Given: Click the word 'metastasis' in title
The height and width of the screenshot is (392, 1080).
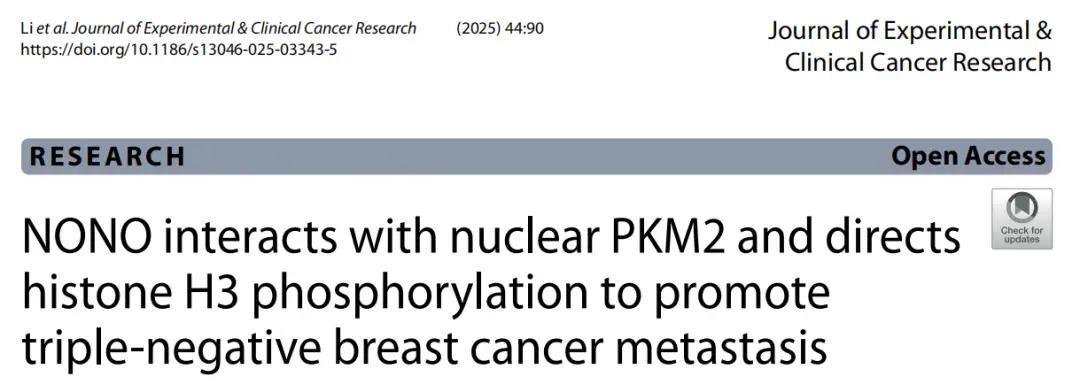Looking at the screenshot, I should [721, 350].
